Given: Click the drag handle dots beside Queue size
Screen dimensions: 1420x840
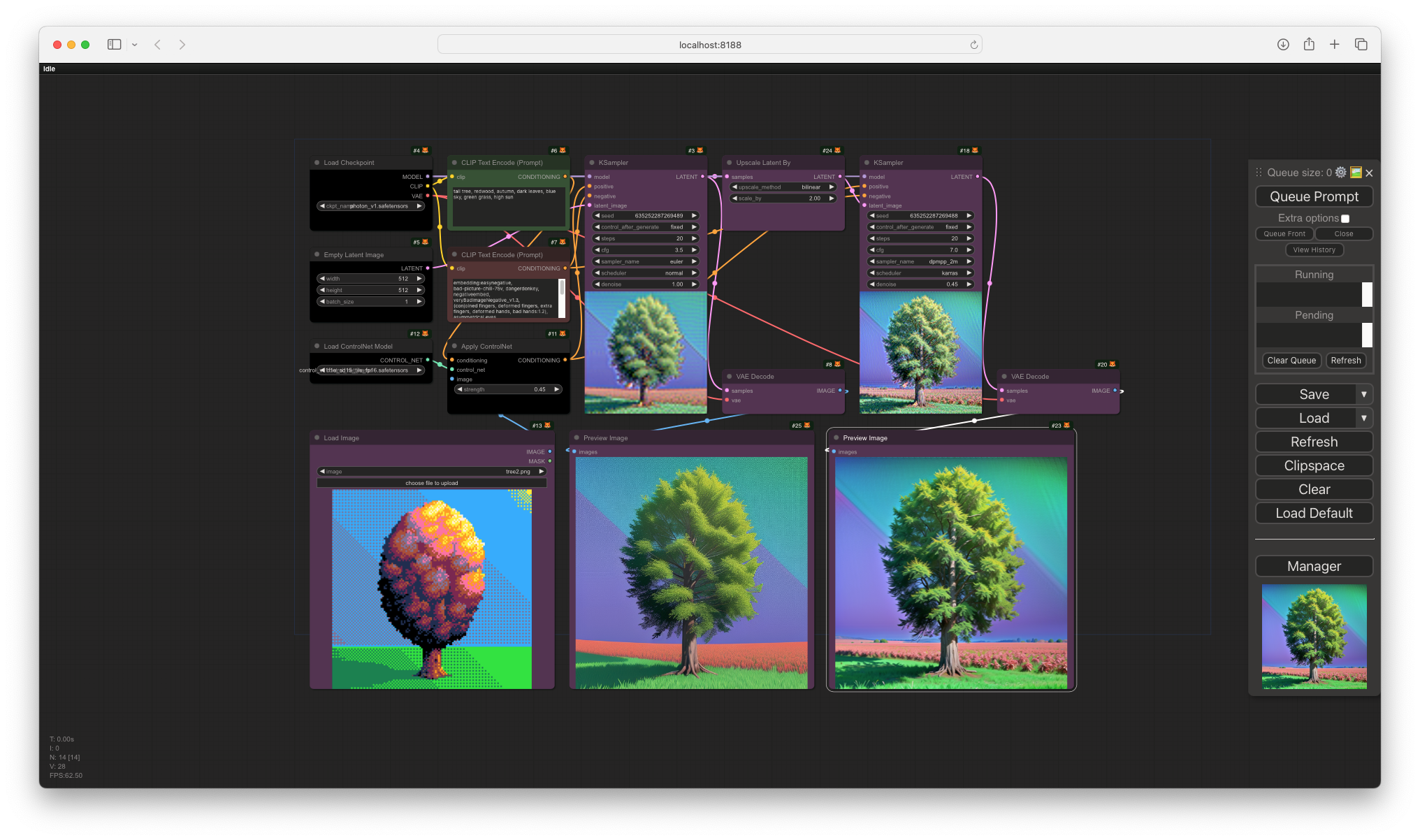Looking at the screenshot, I should (x=1259, y=173).
